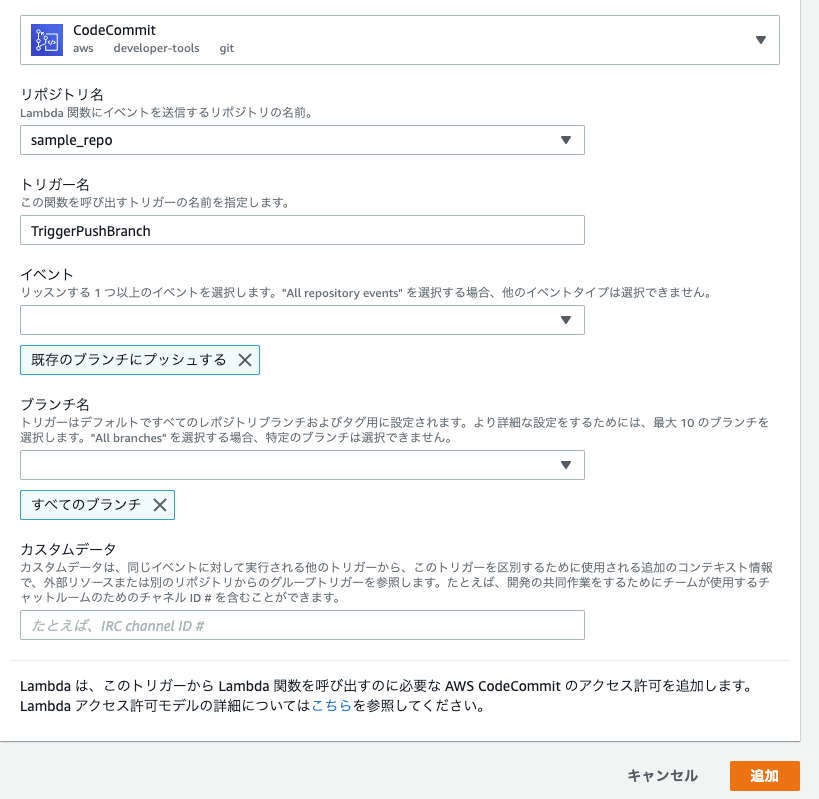Click the すべてのブランチ tag label
This screenshot has width=819, height=799.
(86, 505)
